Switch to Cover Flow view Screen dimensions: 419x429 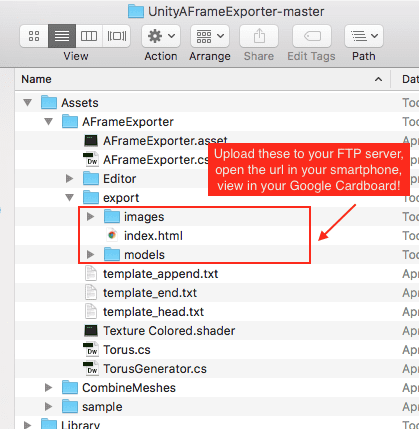coord(116,36)
